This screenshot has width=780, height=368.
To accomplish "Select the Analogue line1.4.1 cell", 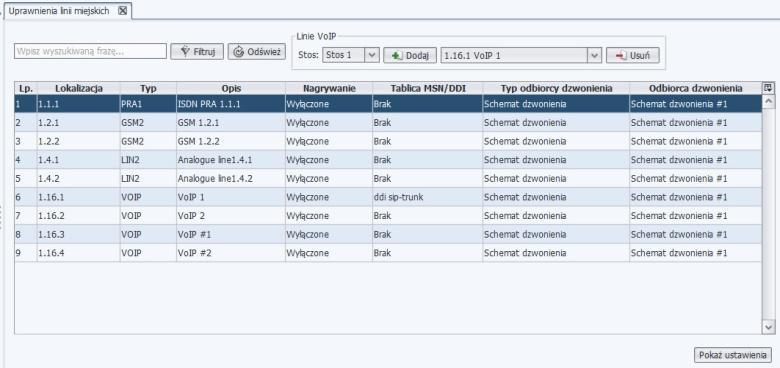I will pos(231,160).
